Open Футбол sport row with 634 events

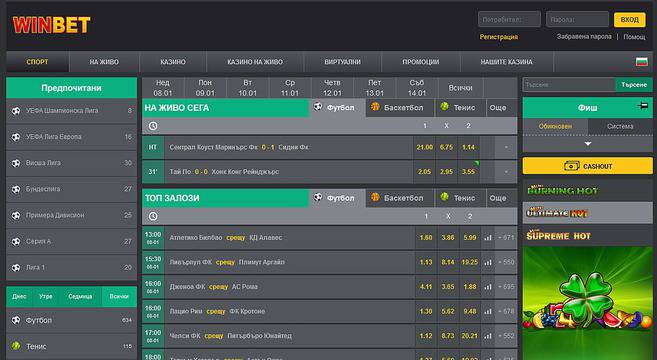72,321
